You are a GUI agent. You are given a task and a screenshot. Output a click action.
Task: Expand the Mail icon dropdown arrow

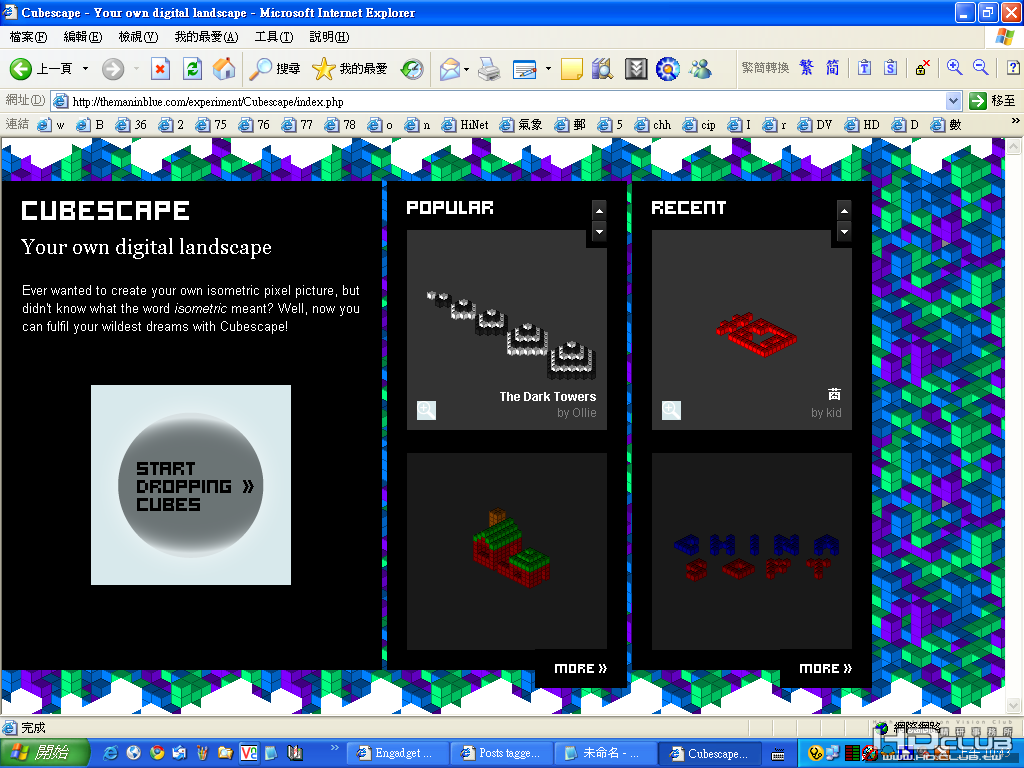[466, 69]
